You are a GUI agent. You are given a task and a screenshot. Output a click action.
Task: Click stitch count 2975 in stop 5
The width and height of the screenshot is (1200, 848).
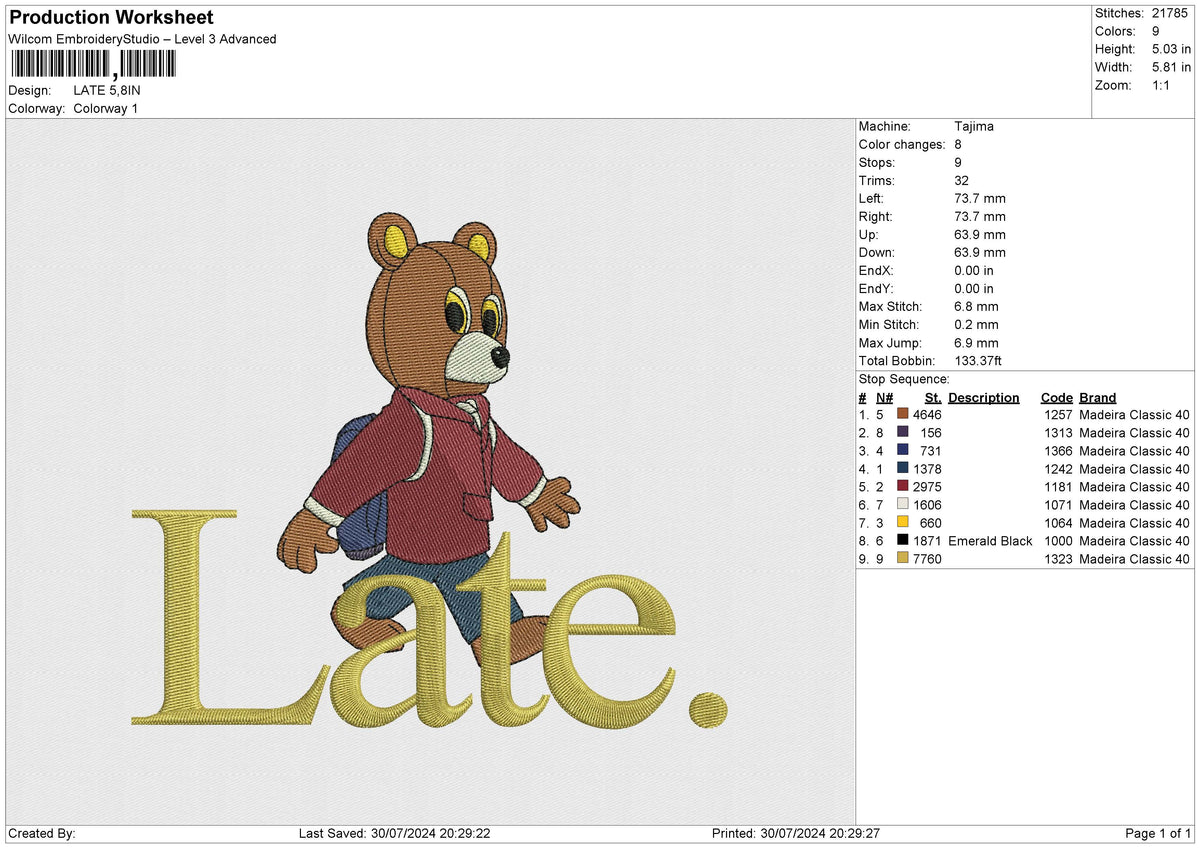click(927, 487)
